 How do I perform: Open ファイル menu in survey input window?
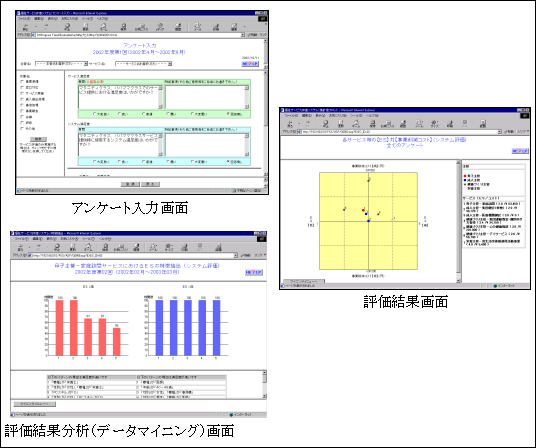[x=24, y=18]
